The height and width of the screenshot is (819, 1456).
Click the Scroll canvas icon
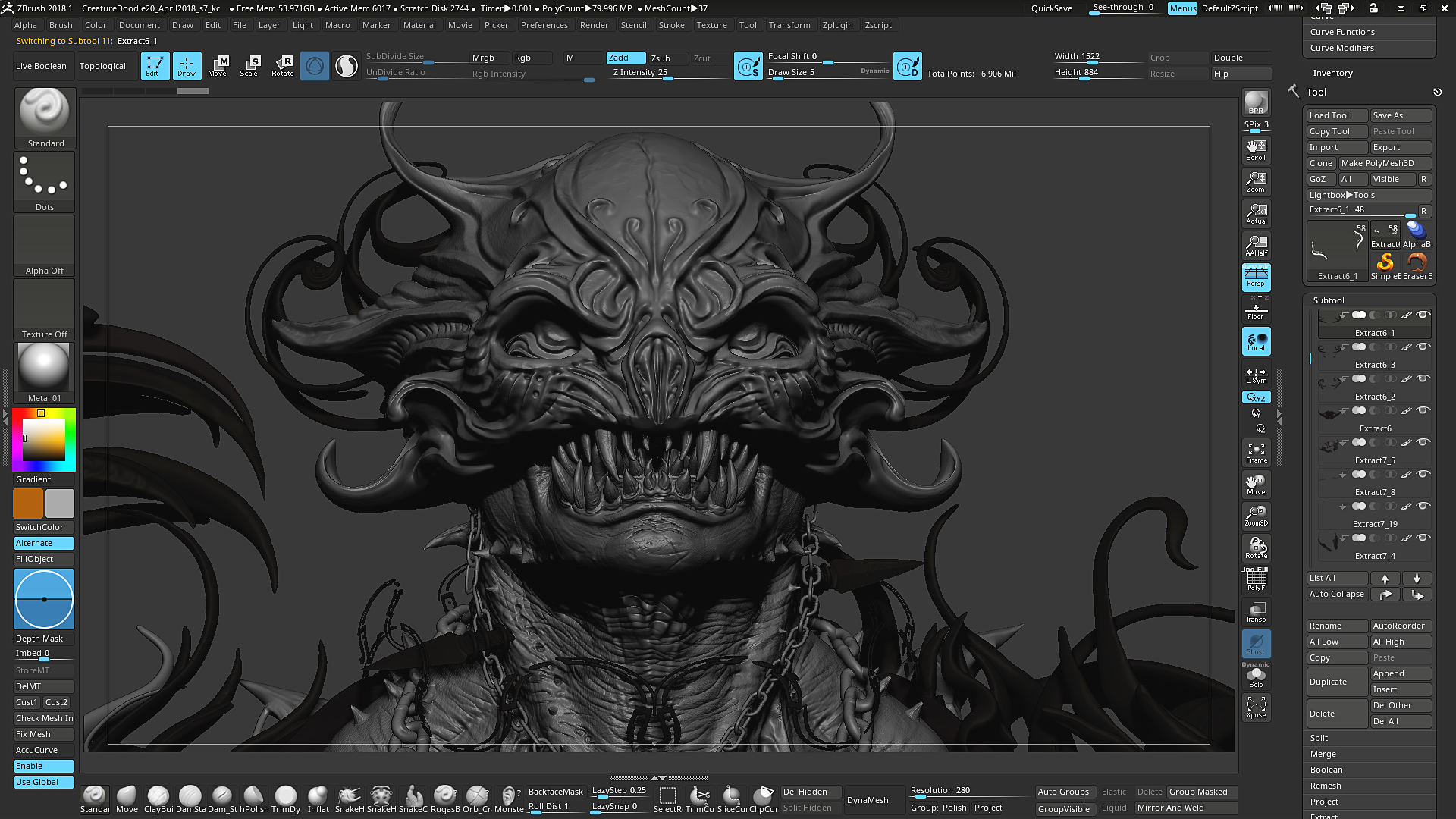1256,149
